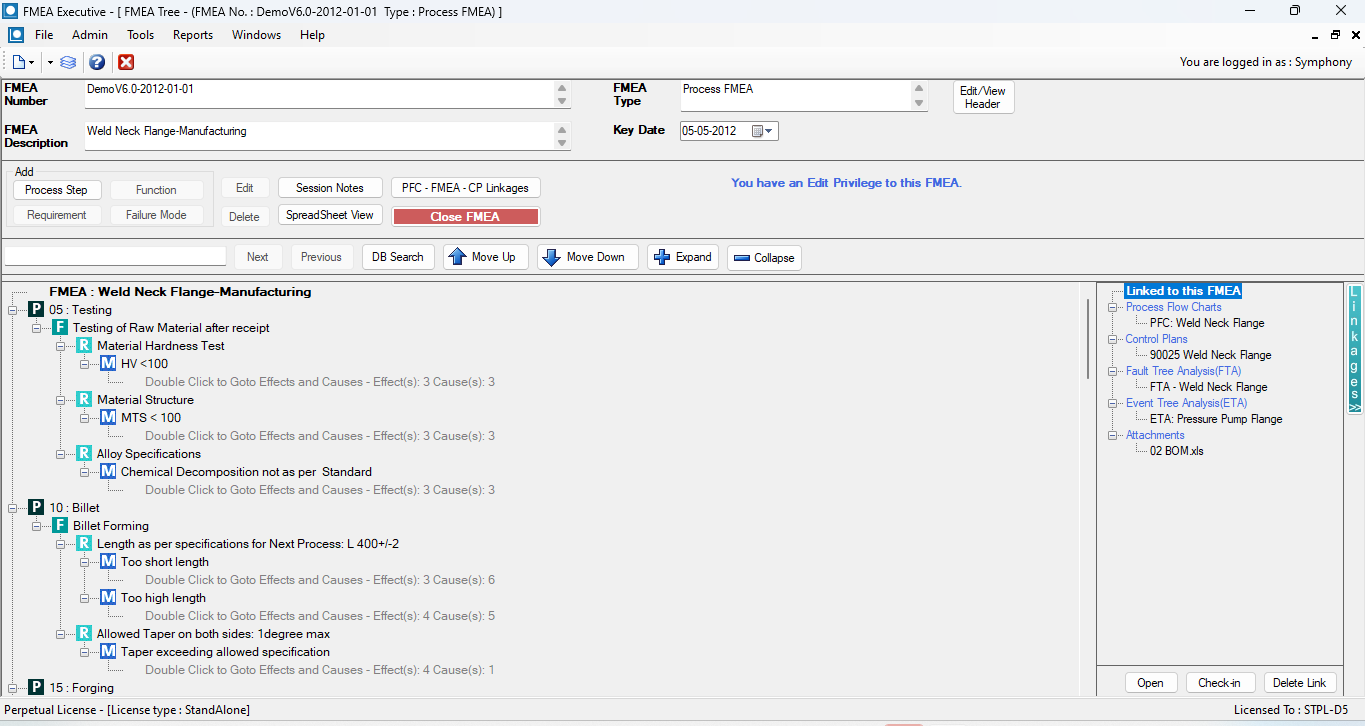1365x726 pixels.
Task: Open the Tools menu
Action: point(140,35)
